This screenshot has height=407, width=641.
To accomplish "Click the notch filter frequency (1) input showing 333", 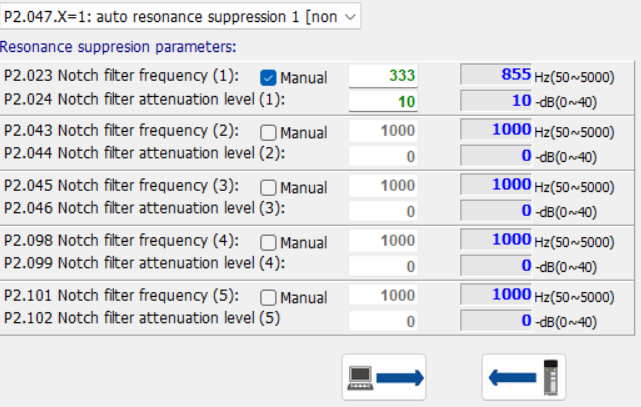I will (x=385, y=76).
